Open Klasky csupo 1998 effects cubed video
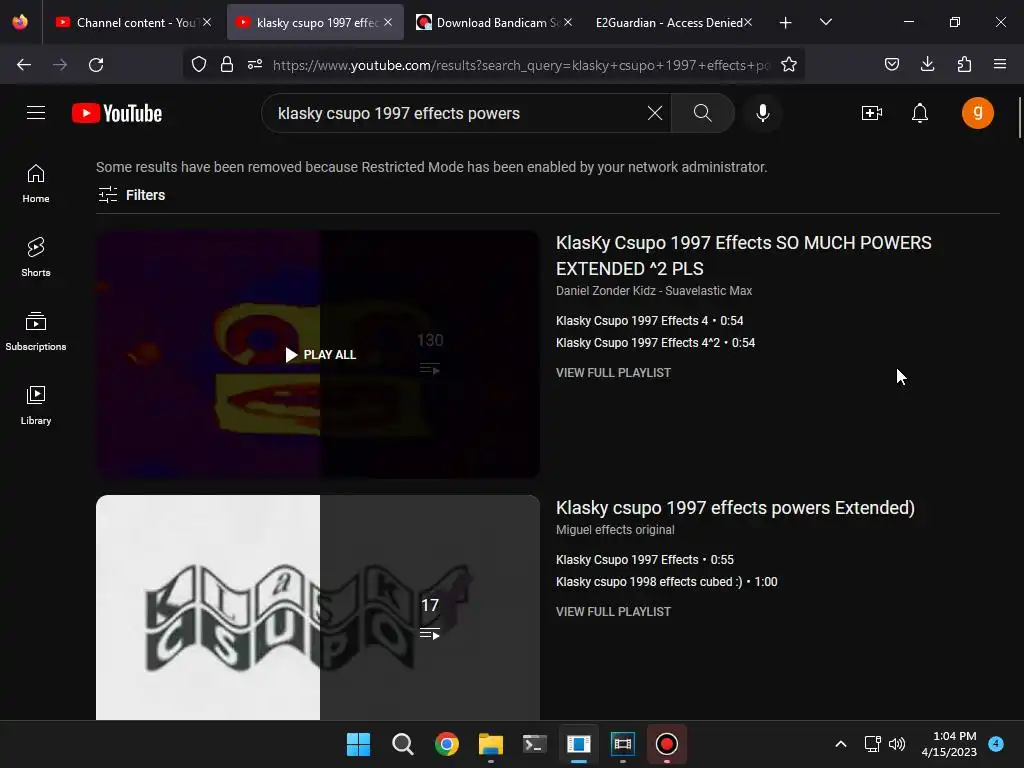The height and width of the screenshot is (768, 1024). (666, 582)
